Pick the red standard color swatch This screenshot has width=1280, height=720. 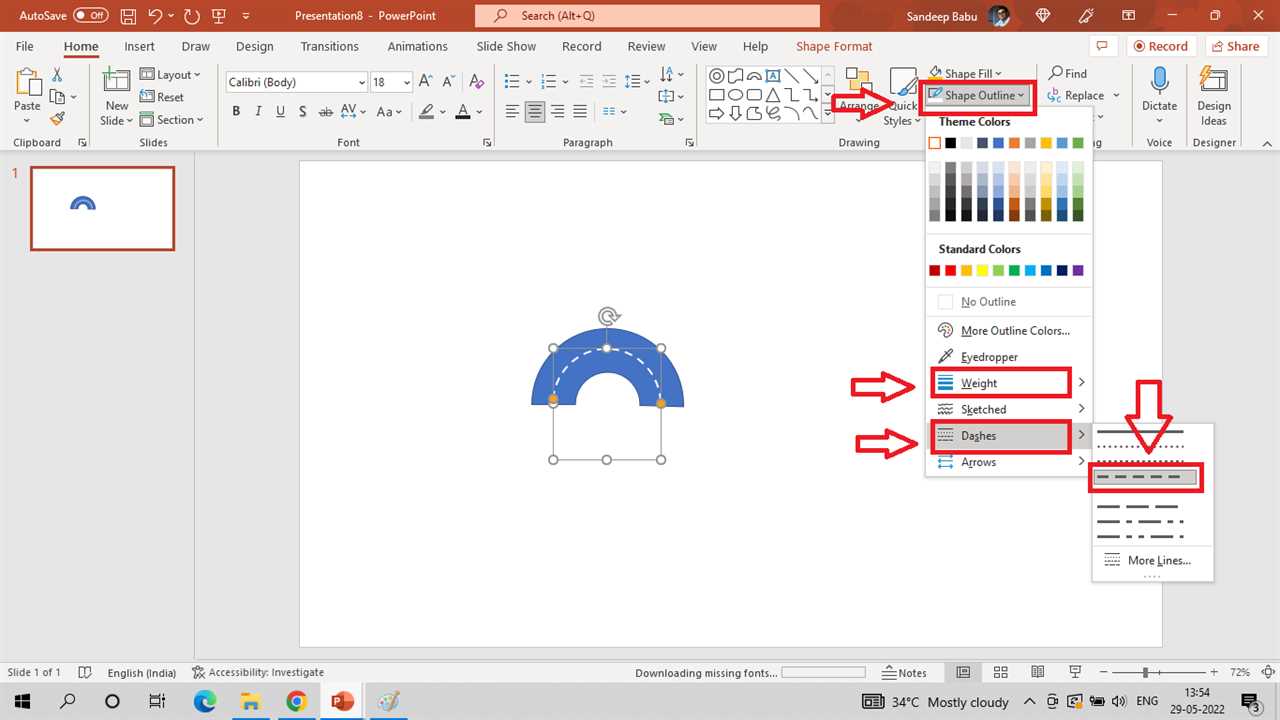point(950,271)
